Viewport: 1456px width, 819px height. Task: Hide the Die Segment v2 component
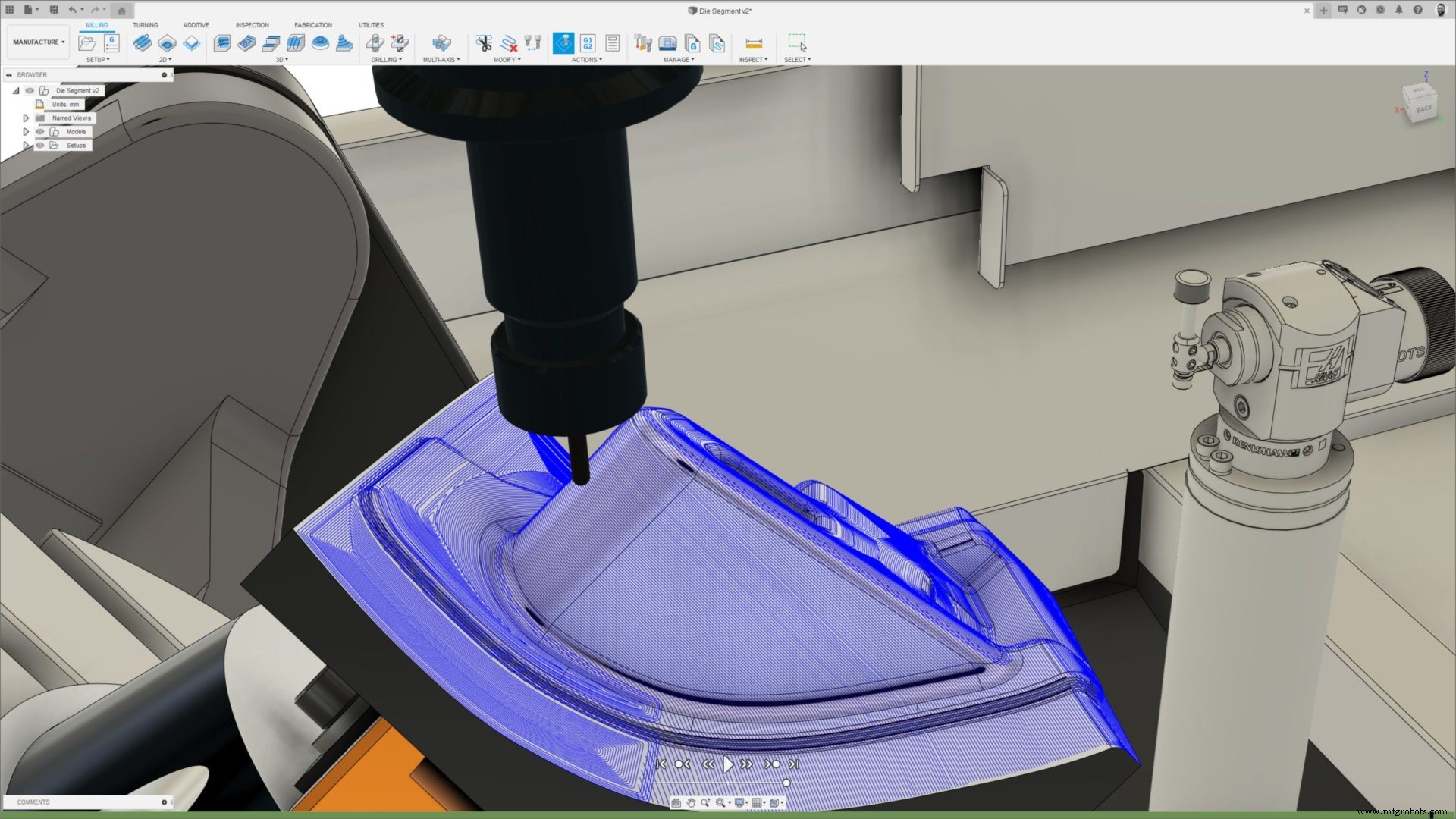pyautogui.click(x=29, y=90)
